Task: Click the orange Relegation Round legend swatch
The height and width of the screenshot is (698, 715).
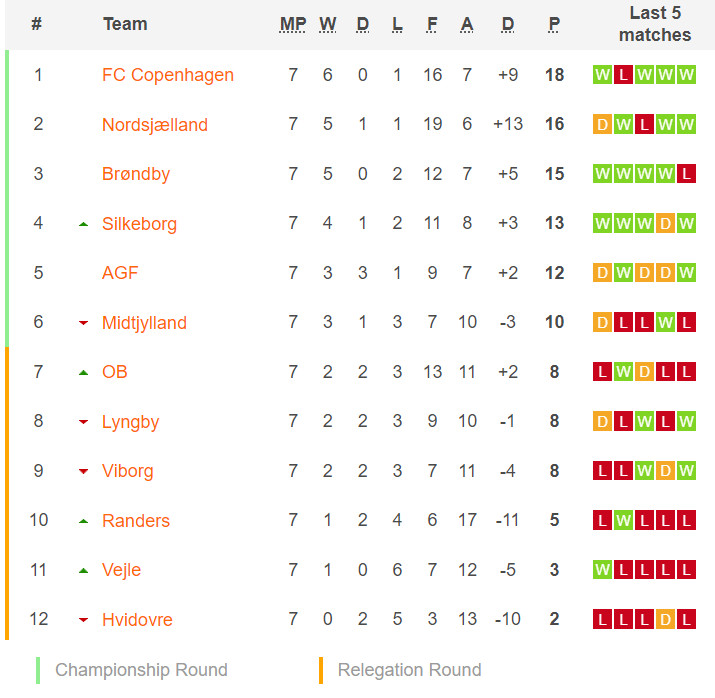Action: [321, 670]
